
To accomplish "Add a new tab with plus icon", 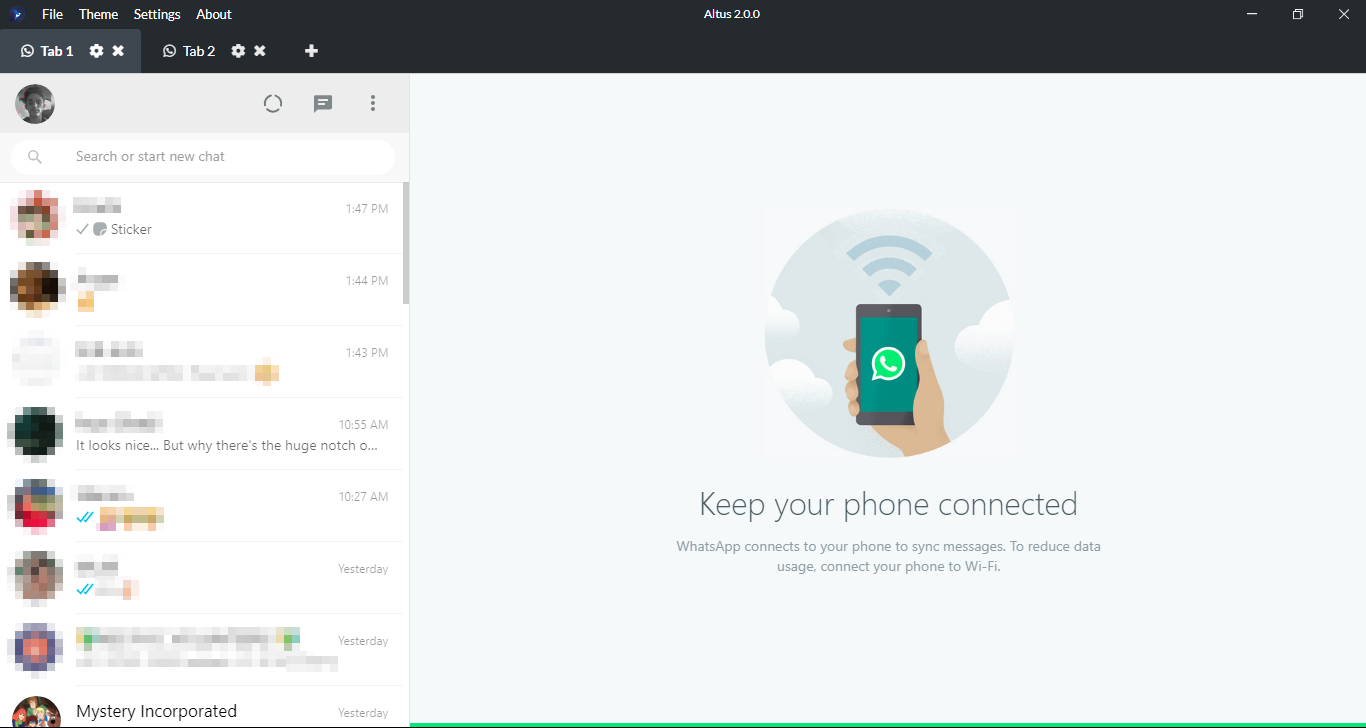I will 311,51.
